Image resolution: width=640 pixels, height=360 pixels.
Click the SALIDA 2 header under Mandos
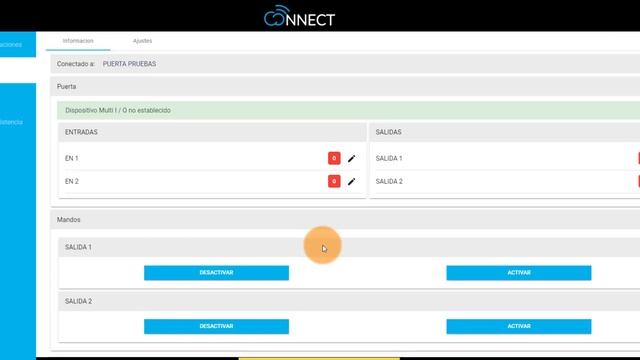349,301
